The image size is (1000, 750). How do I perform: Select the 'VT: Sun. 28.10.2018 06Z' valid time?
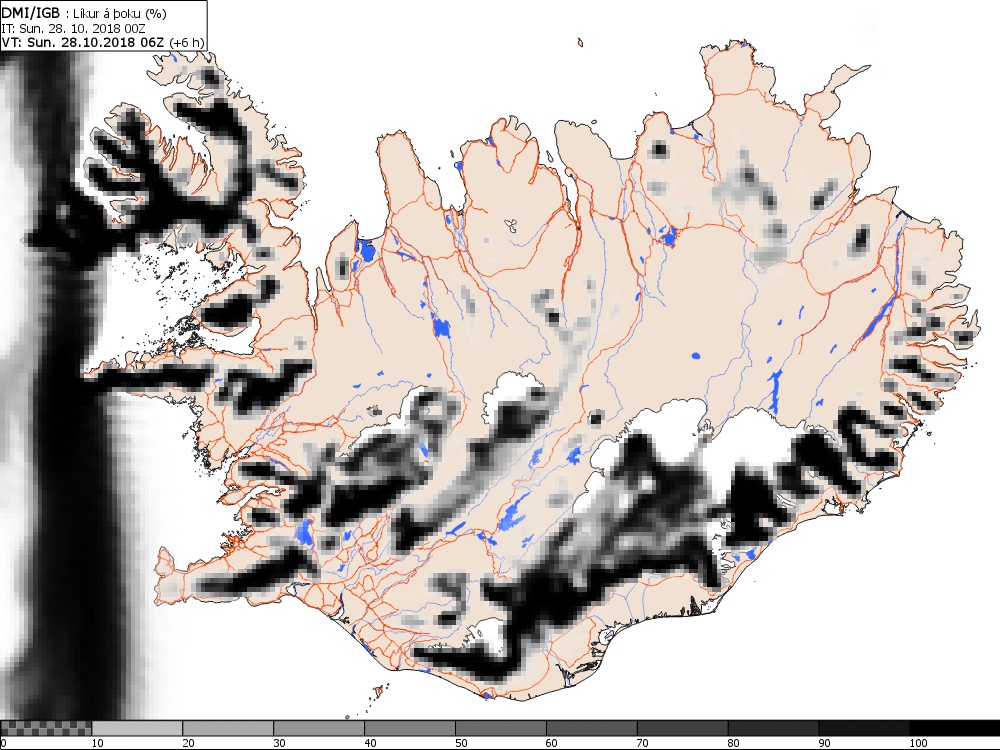coord(83,43)
